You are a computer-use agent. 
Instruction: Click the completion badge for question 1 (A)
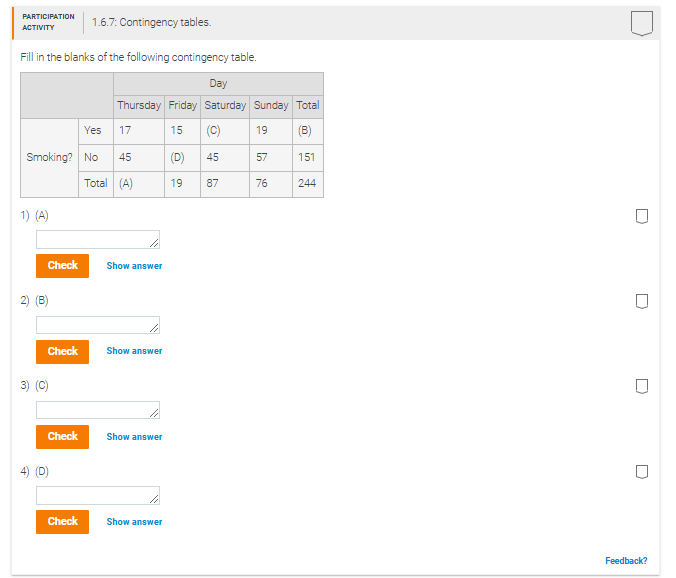point(642,216)
